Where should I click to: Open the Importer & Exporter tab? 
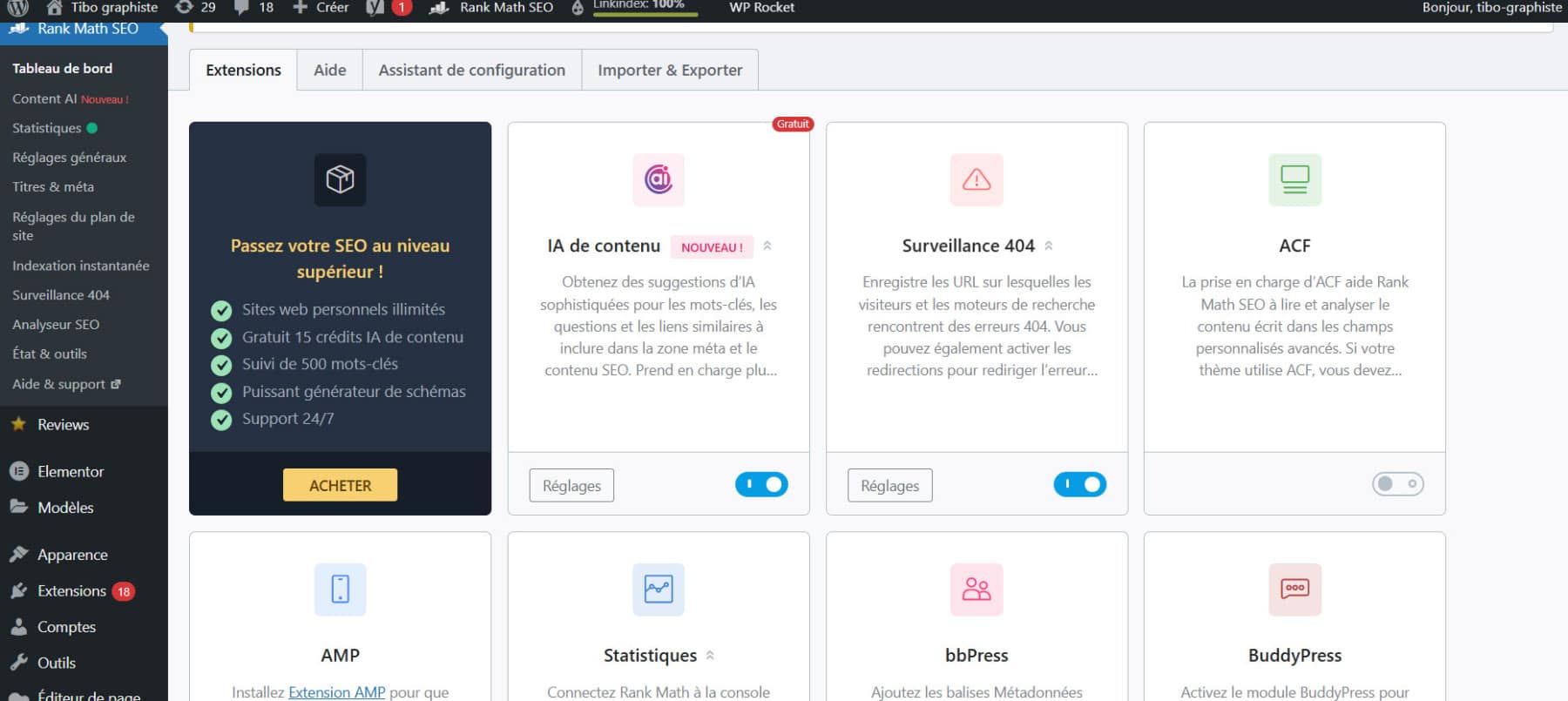click(x=670, y=71)
